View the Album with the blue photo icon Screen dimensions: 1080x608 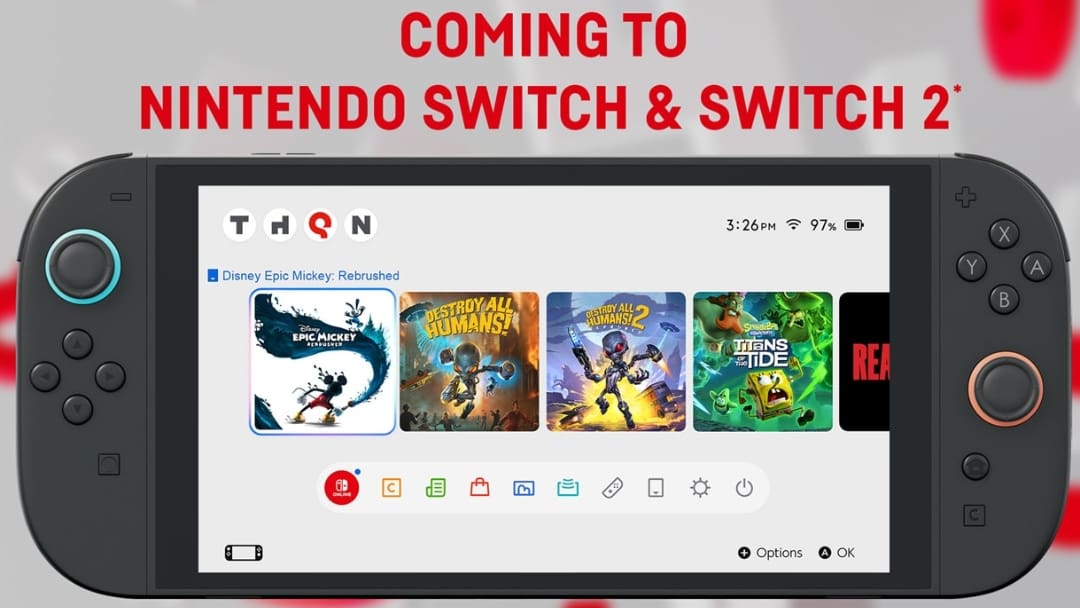coord(523,488)
